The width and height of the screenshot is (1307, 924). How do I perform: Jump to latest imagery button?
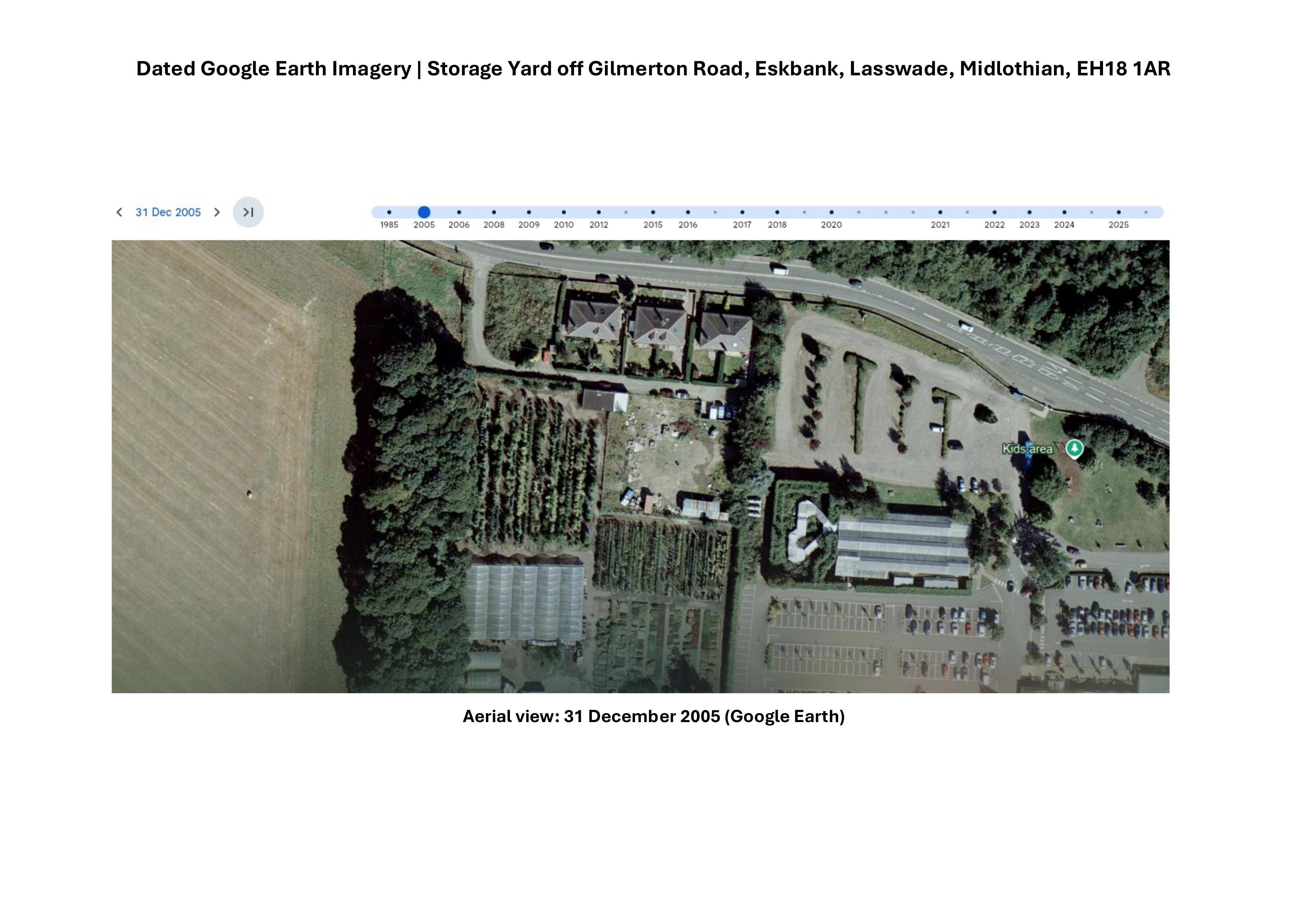248,212
